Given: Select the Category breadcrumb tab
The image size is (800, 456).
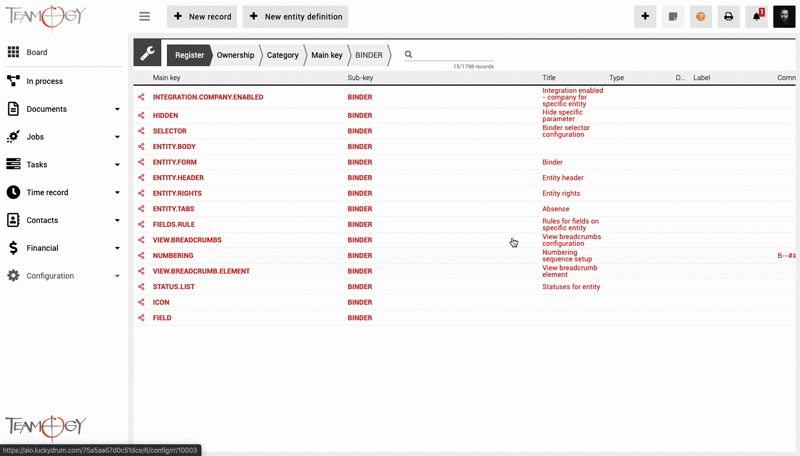Looking at the screenshot, I should [282, 55].
